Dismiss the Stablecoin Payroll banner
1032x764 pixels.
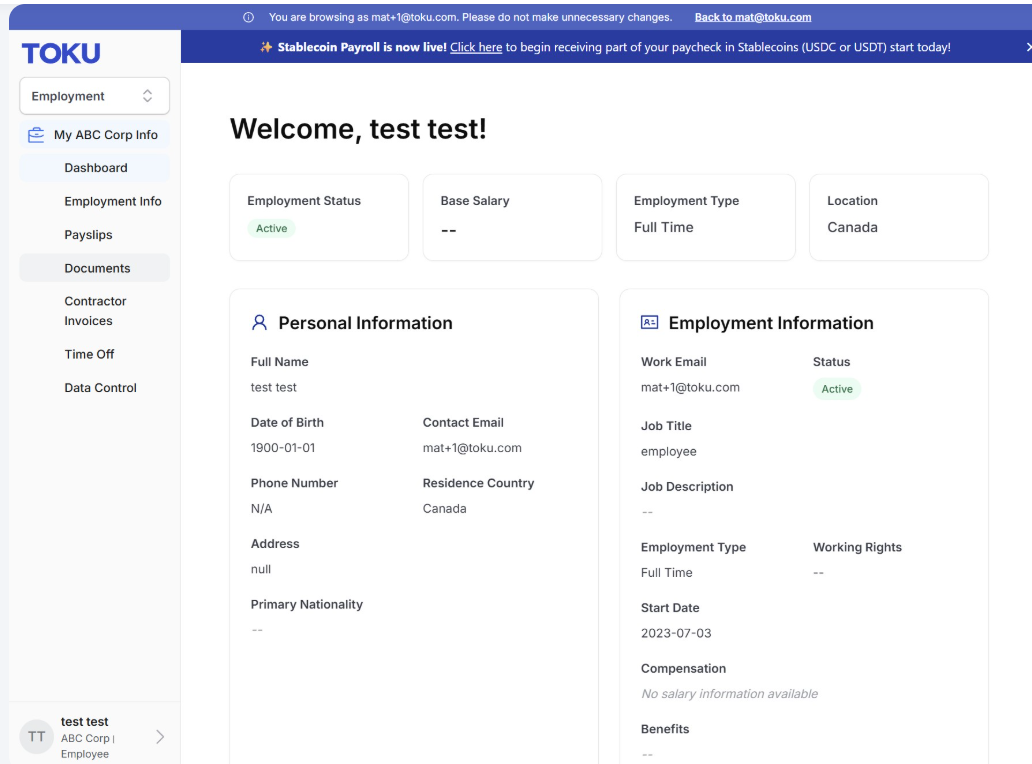click(1028, 47)
